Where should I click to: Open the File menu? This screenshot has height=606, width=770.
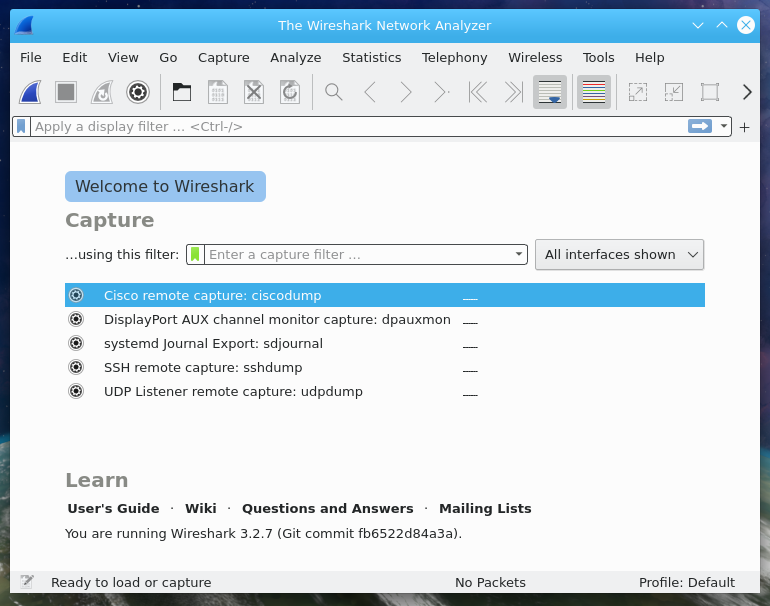point(30,57)
